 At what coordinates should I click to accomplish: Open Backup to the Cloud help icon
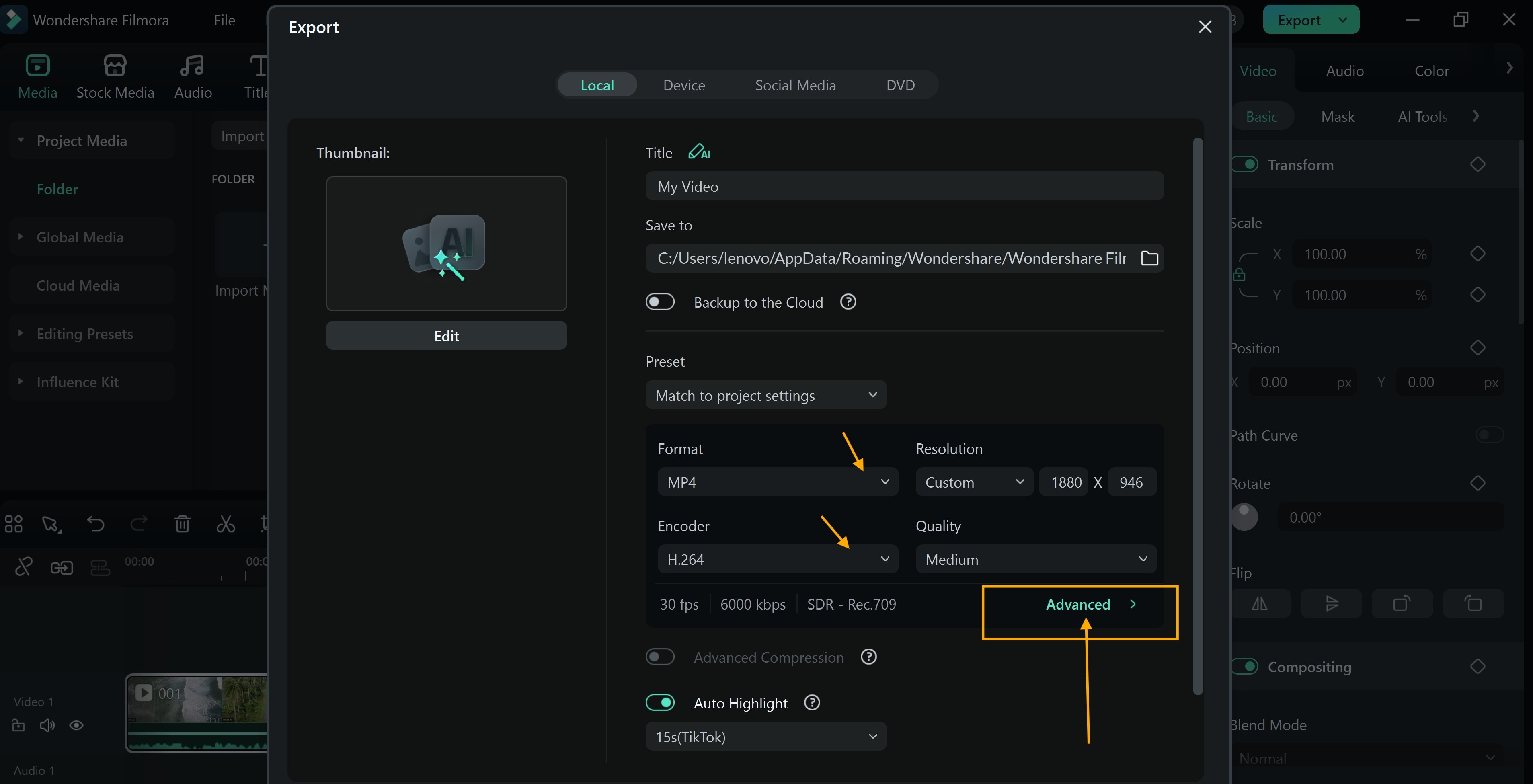(x=848, y=302)
